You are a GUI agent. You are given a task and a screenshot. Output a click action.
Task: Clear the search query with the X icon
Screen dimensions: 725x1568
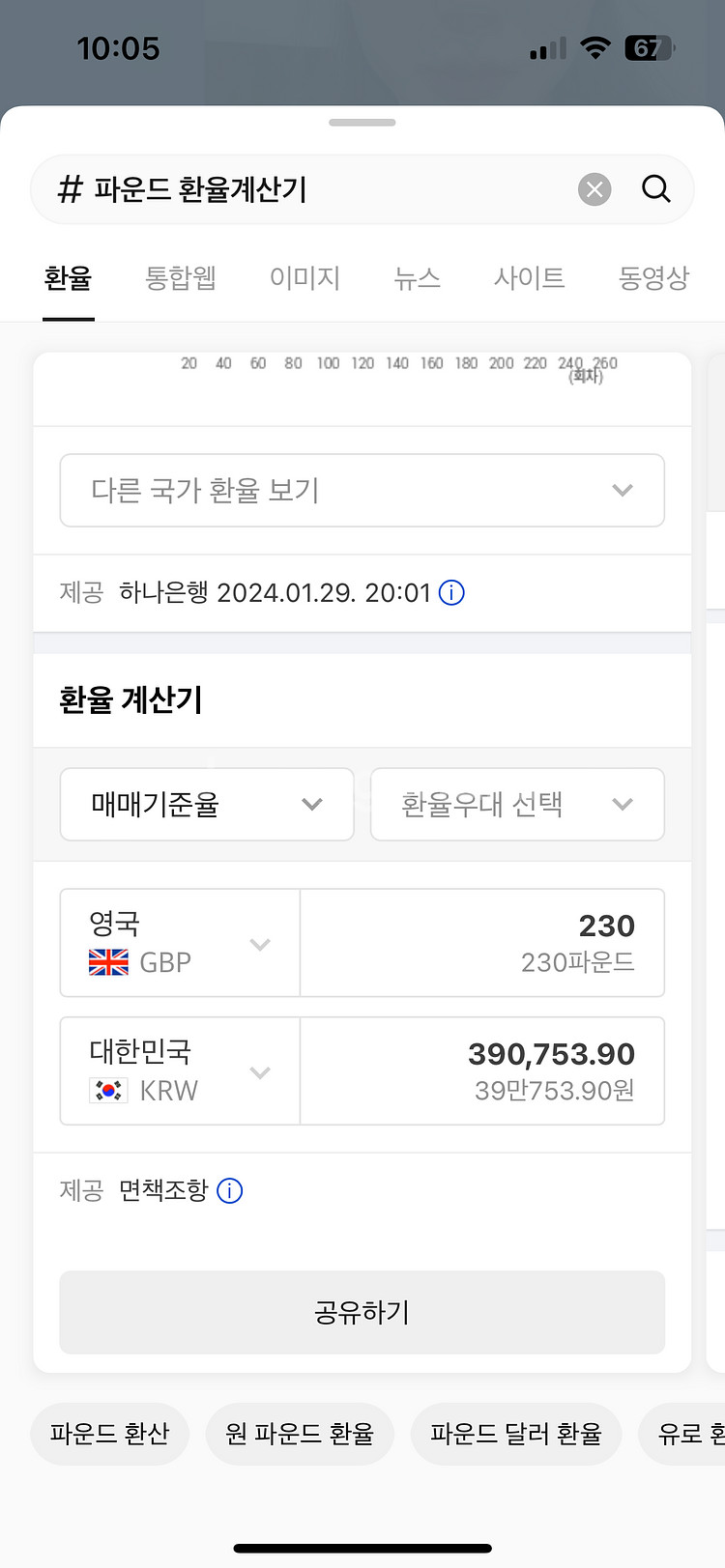tap(594, 189)
